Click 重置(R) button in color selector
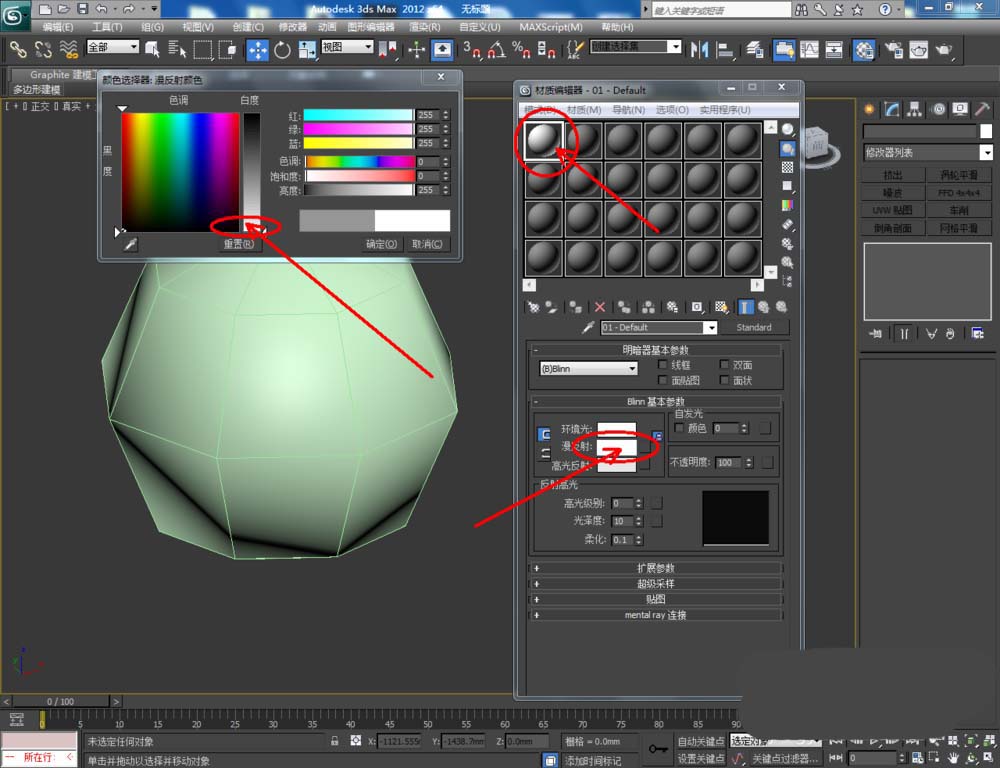 [239, 244]
